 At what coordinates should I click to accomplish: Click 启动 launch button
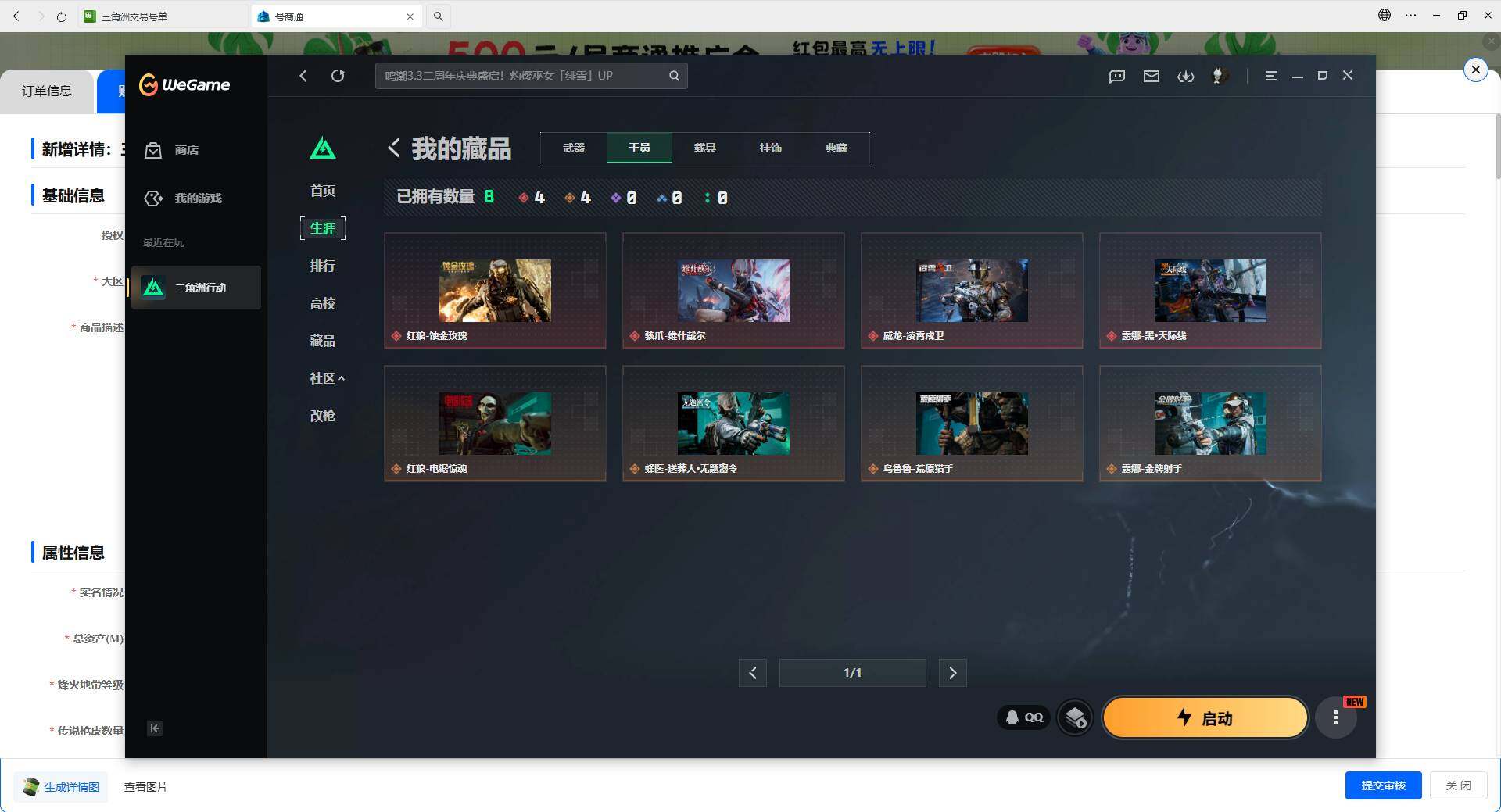(1205, 717)
